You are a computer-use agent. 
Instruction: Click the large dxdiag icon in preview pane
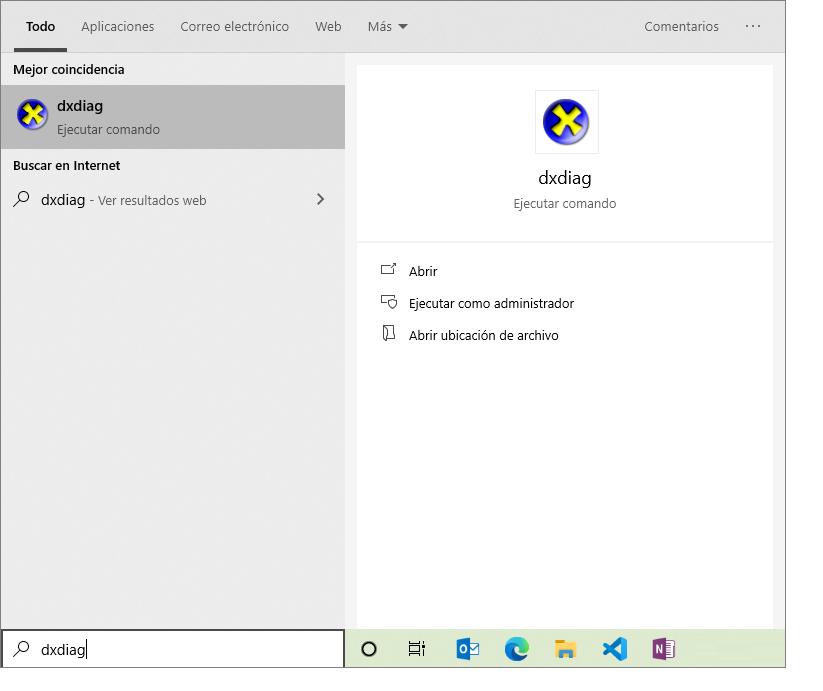566,122
